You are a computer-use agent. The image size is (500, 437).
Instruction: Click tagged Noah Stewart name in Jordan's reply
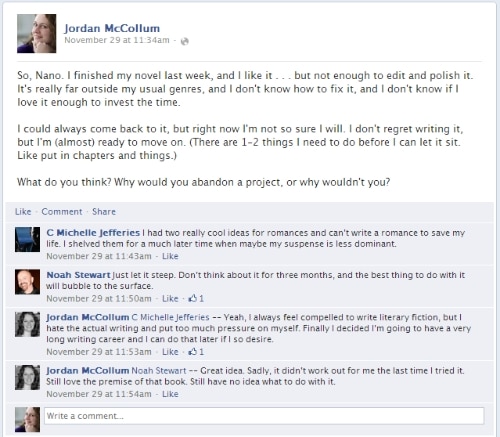(159, 371)
